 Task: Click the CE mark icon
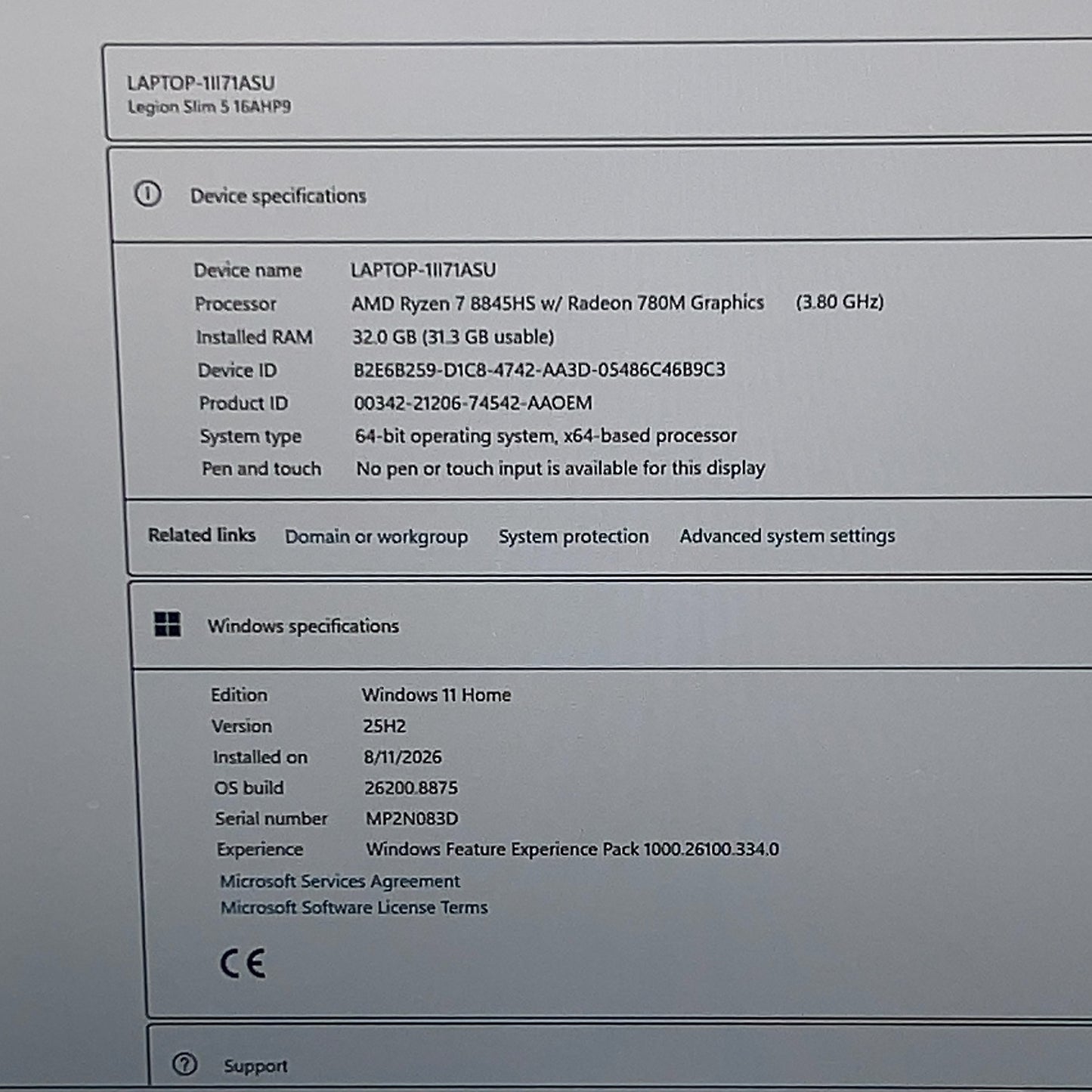[243, 964]
